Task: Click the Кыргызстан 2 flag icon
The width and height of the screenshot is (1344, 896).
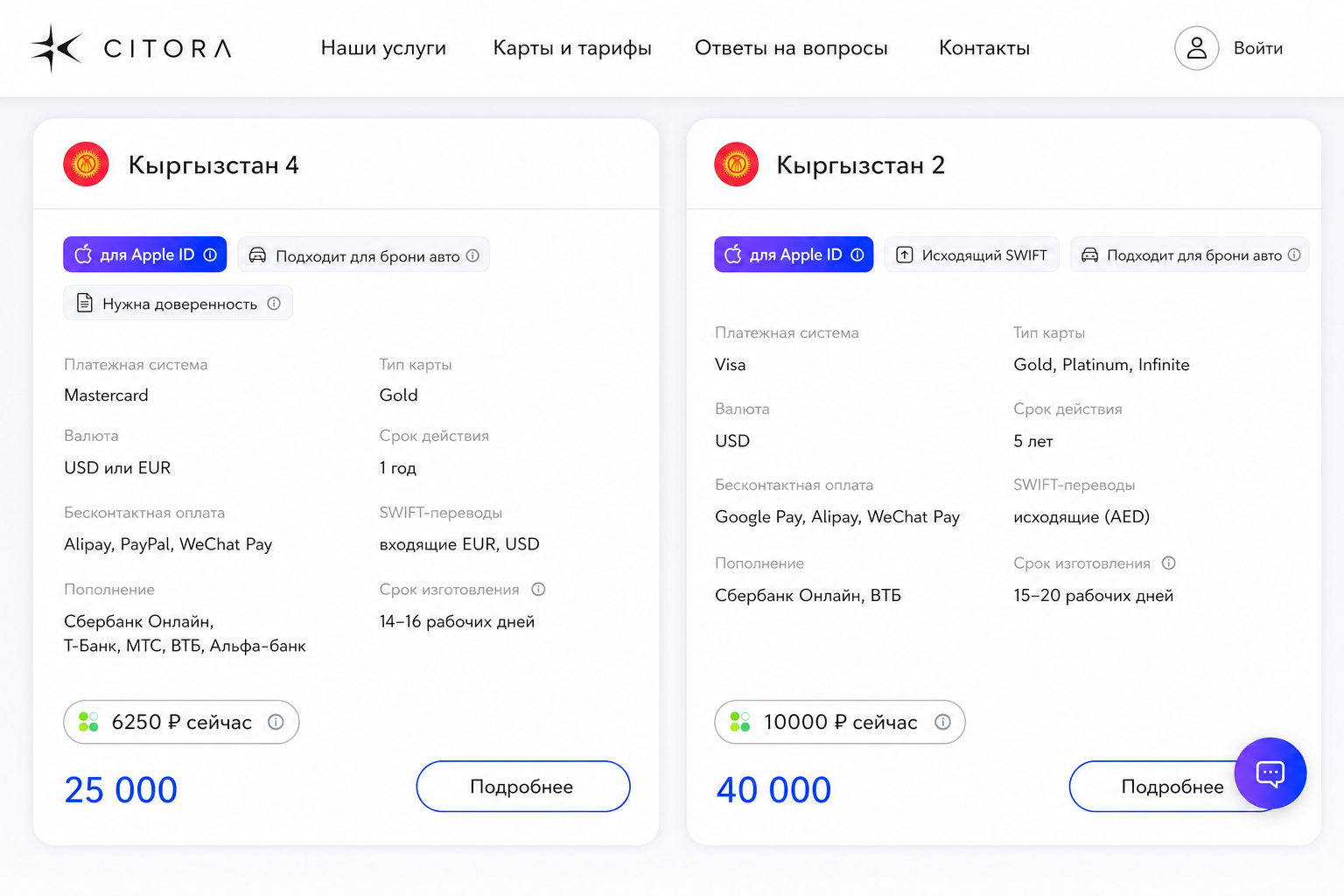Action: point(737,164)
